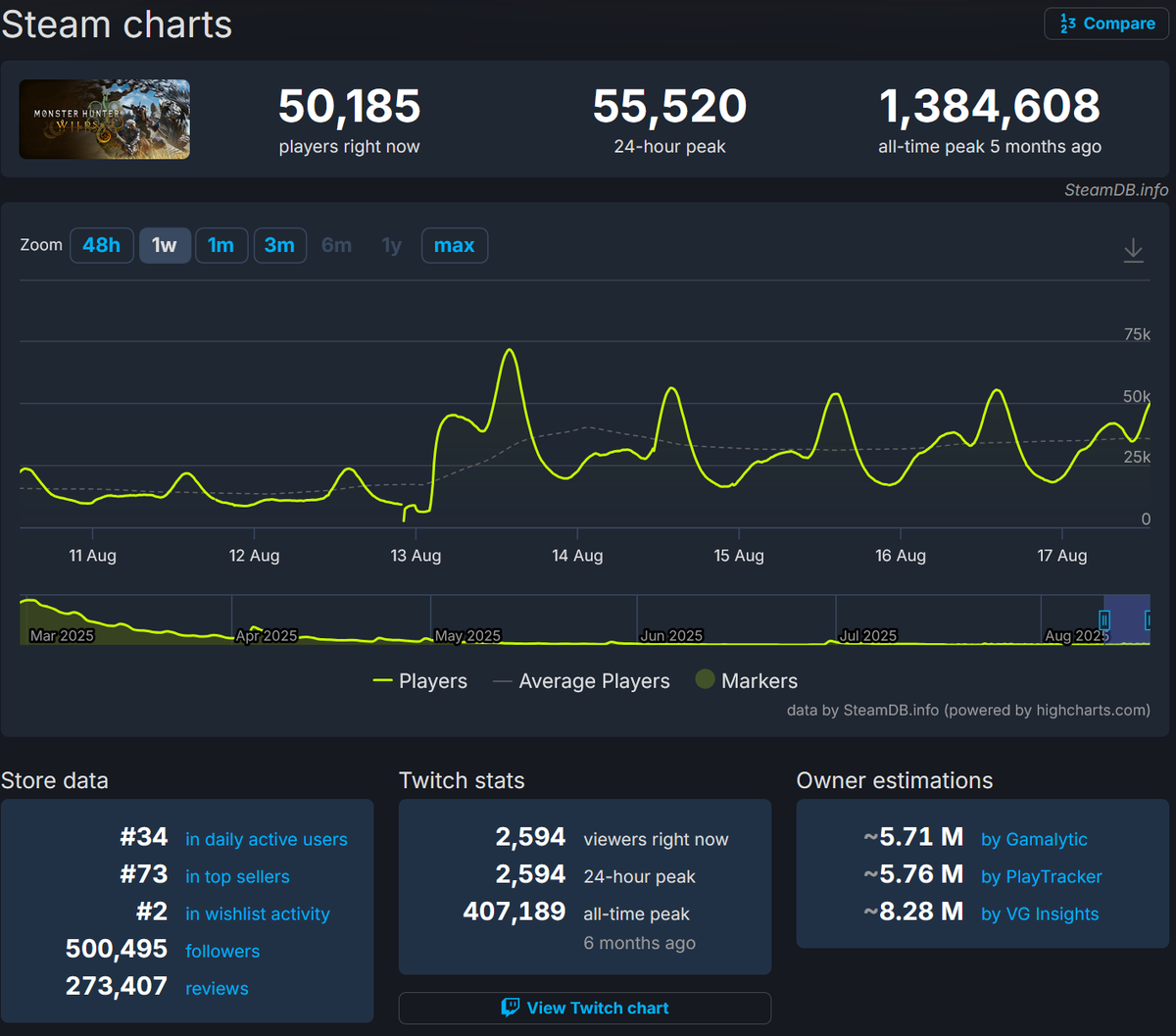Select the 1w zoom range

click(165, 245)
